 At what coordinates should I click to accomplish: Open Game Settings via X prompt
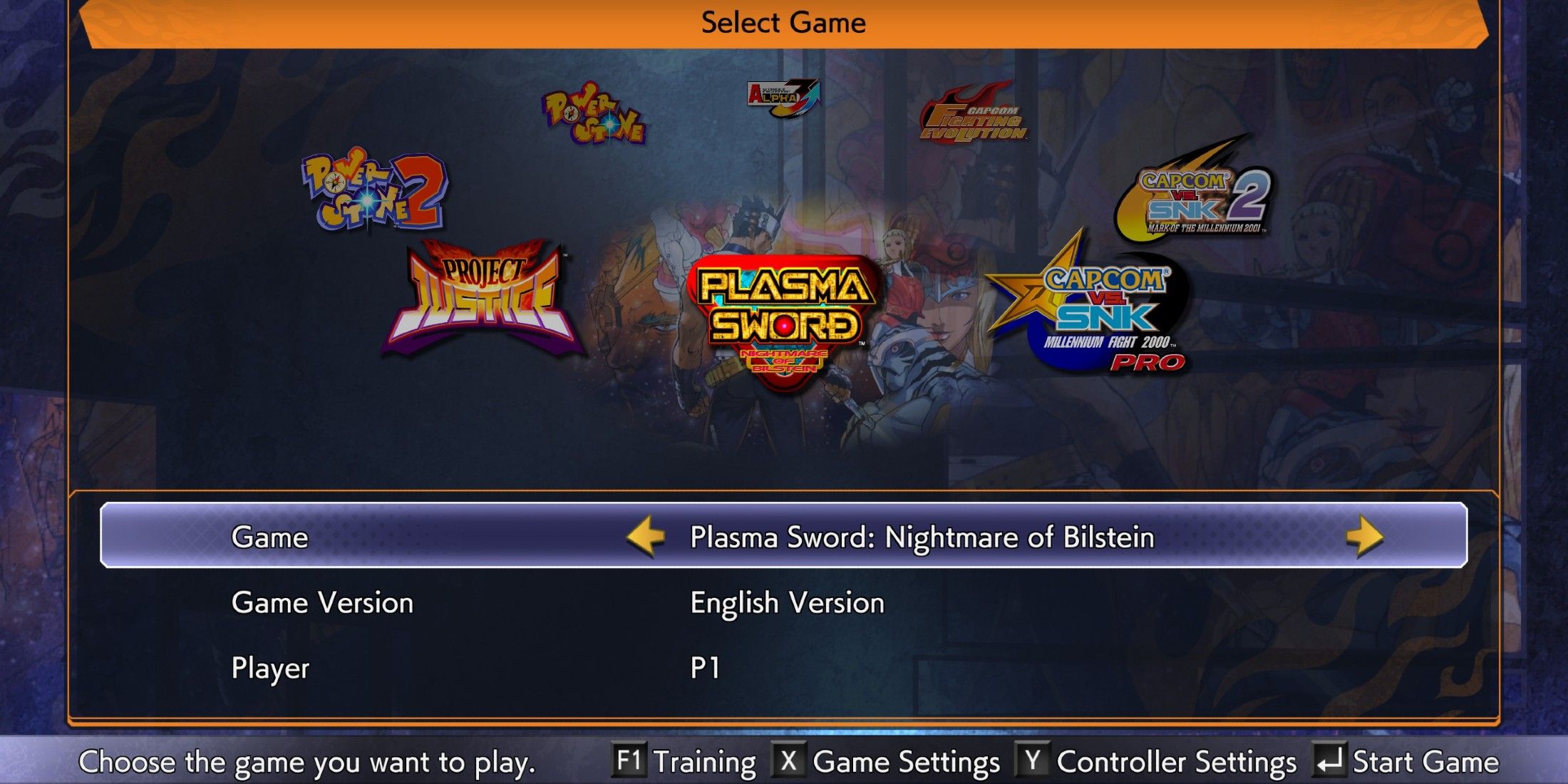click(x=886, y=761)
